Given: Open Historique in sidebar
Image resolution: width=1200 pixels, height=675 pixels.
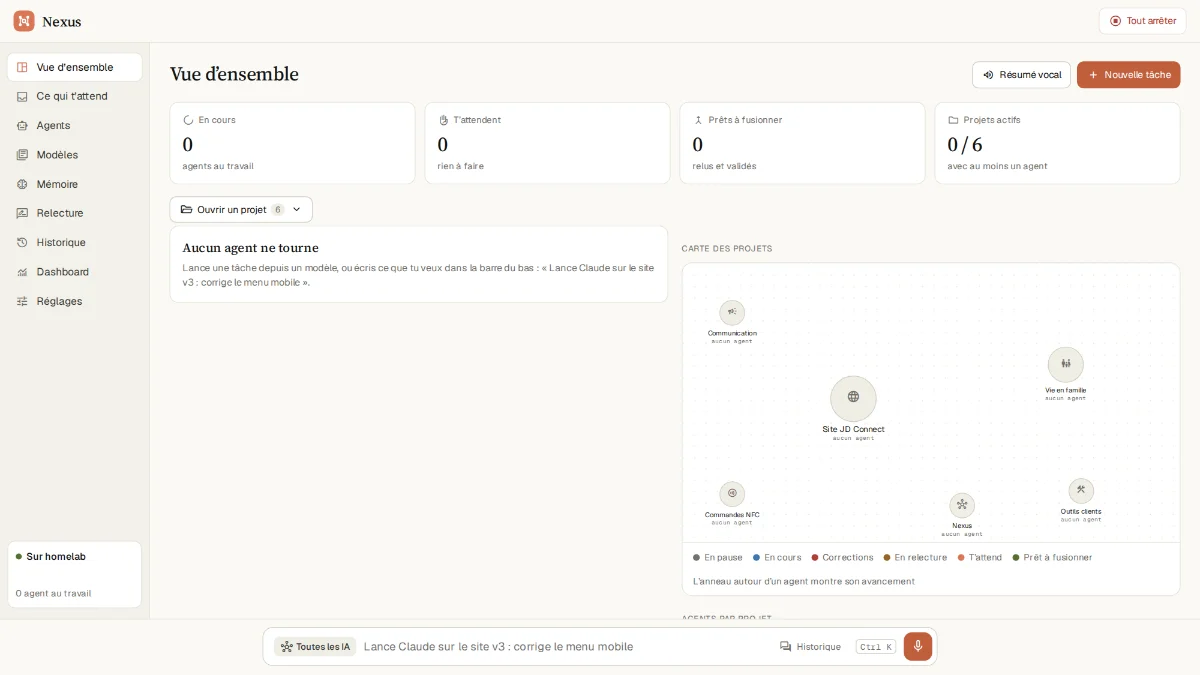Looking at the screenshot, I should [x=74, y=242].
